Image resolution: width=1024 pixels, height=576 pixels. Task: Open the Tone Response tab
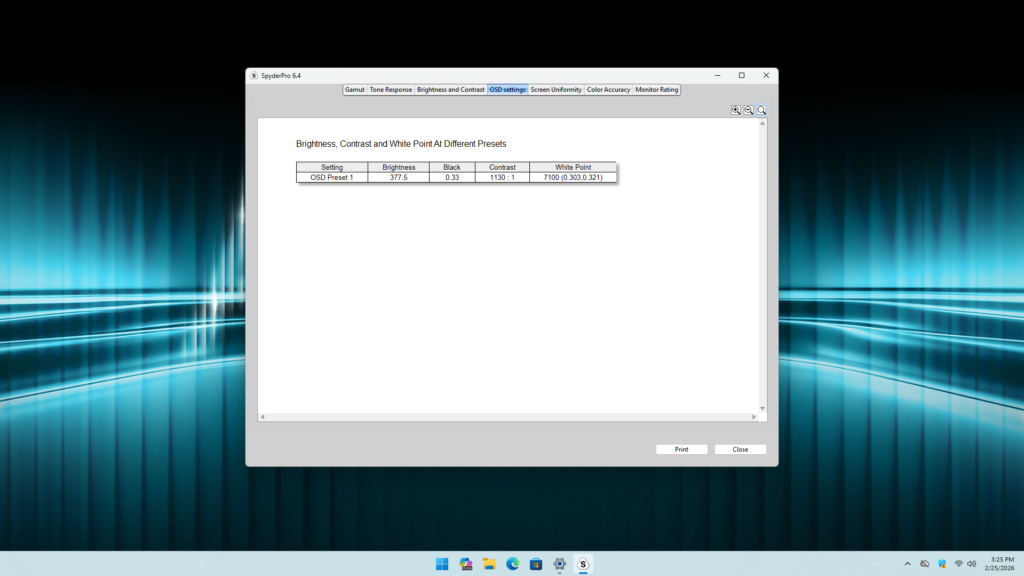(390, 90)
